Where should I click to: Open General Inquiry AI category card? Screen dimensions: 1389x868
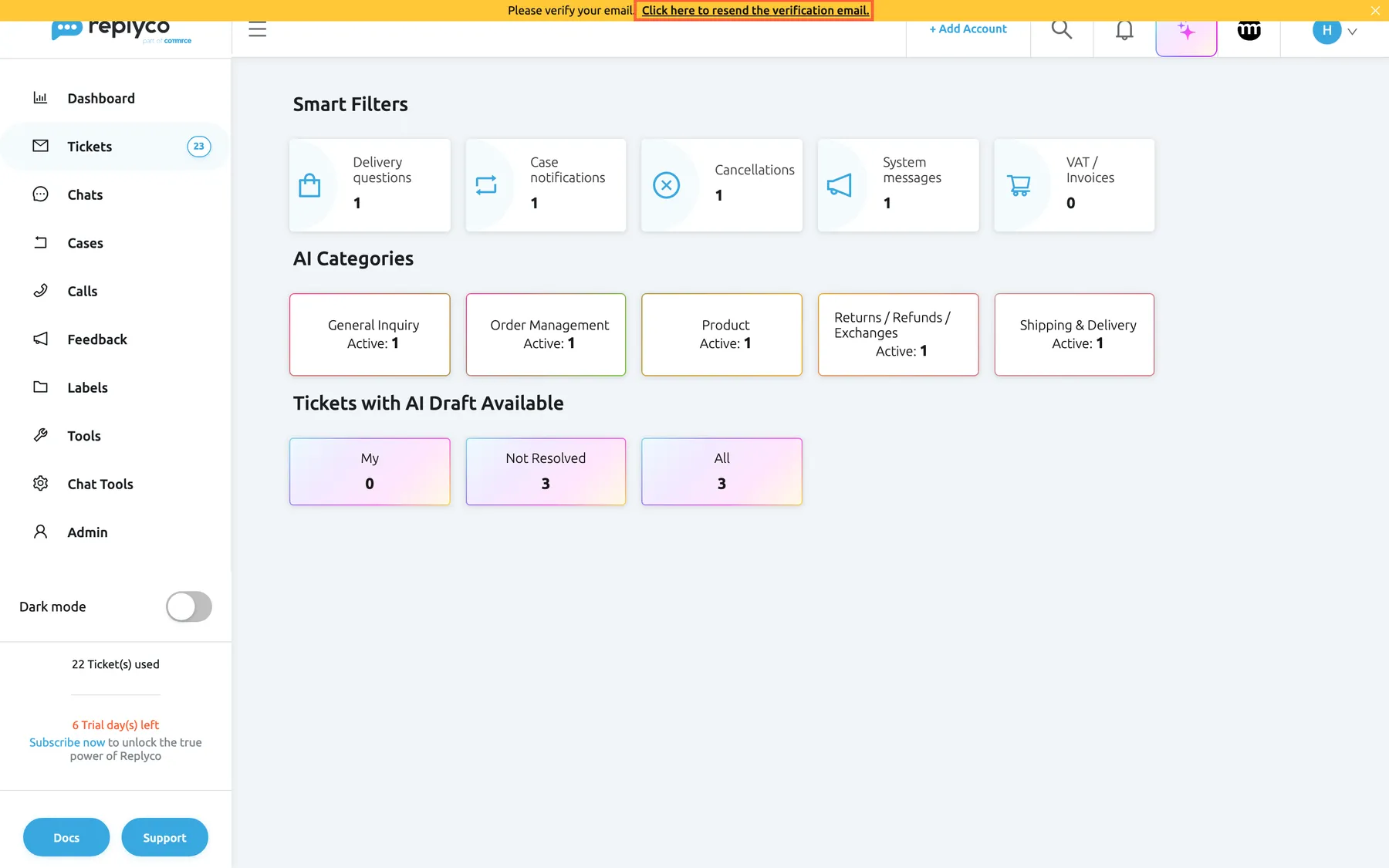(370, 335)
